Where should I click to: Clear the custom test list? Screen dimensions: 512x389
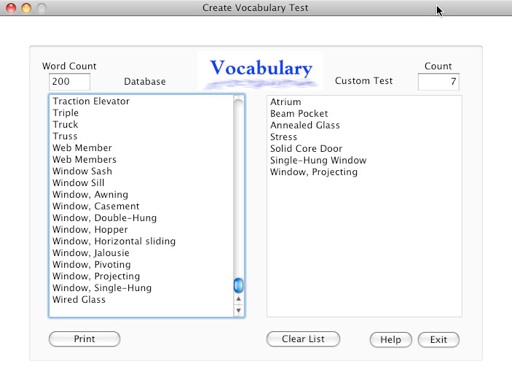303,339
